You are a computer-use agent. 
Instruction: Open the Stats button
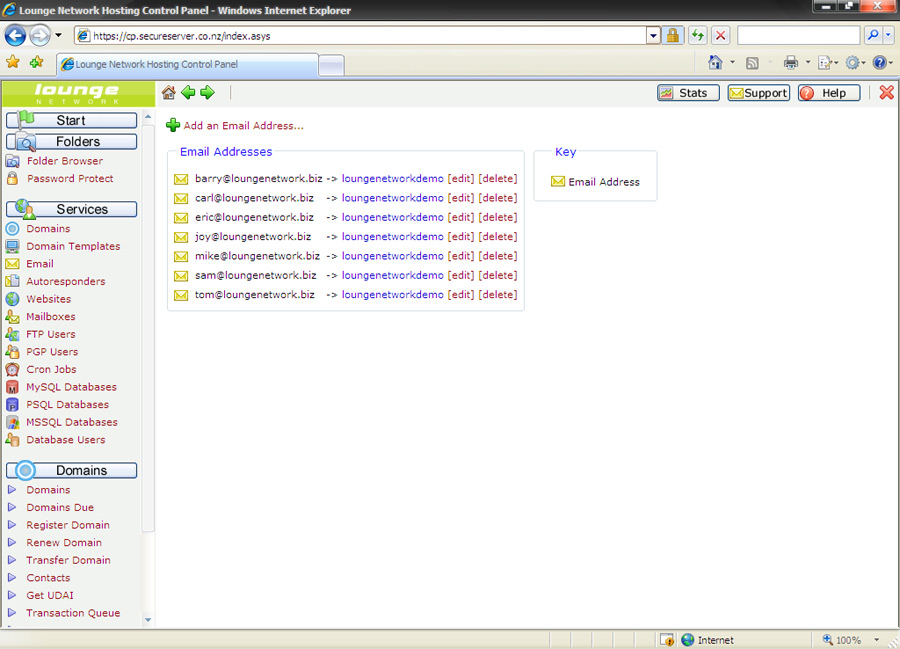click(683, 93)
